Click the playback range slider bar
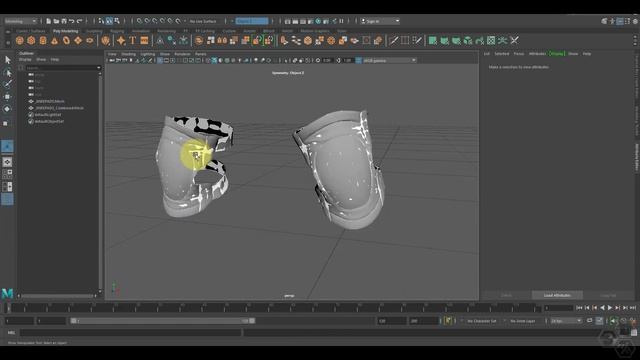This screenshot has width=640, height=360. (163, 321)
